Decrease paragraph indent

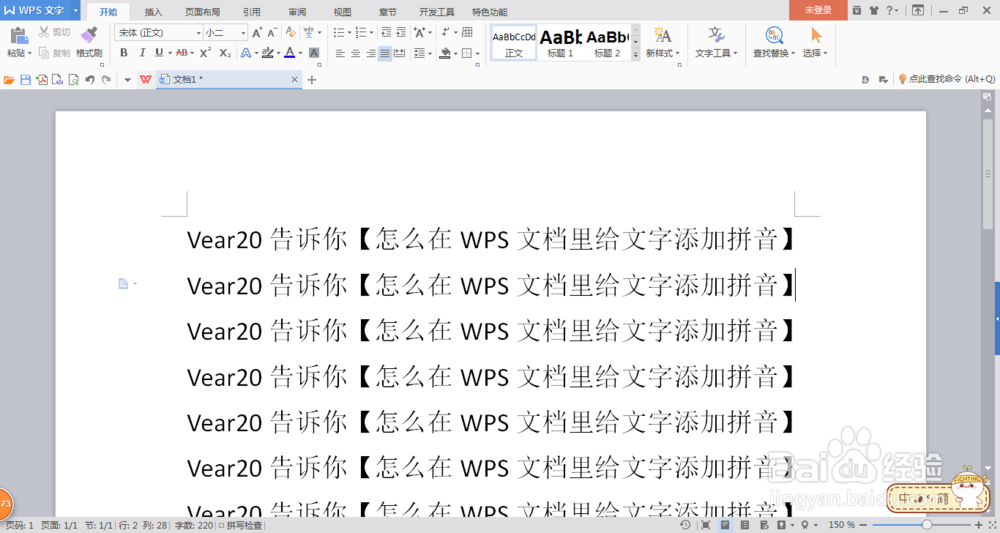[386, 33]
